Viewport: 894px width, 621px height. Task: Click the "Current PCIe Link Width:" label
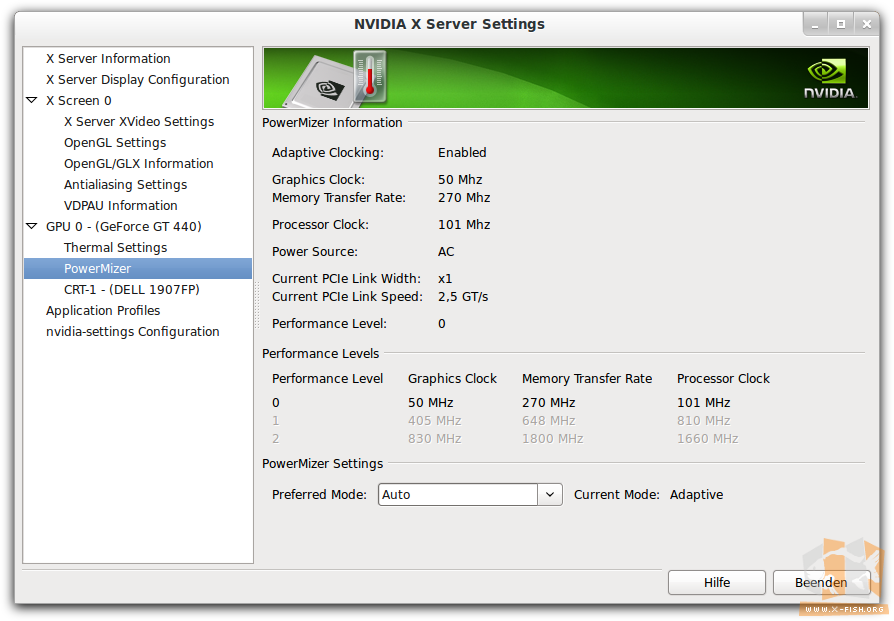[347, 279]
